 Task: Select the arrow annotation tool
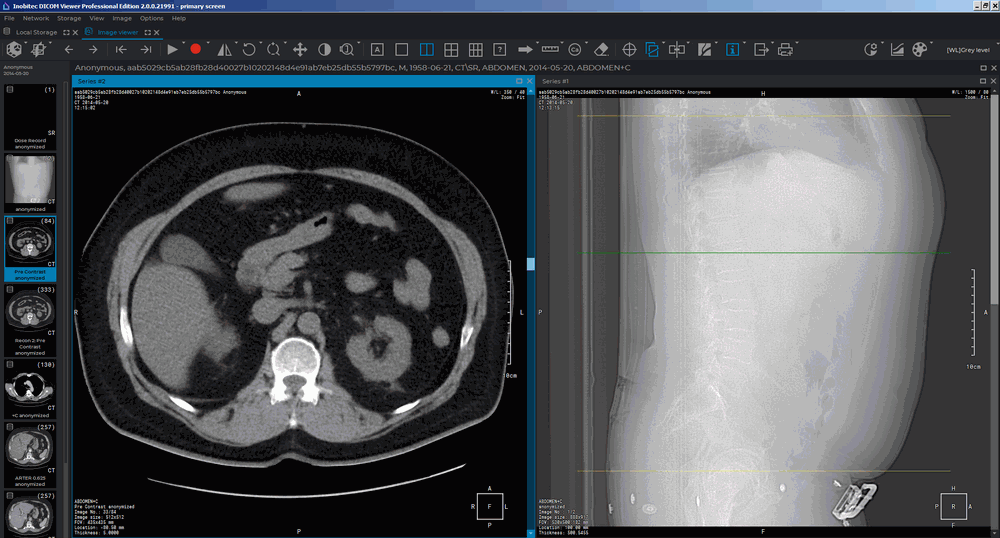coord(525,49)
